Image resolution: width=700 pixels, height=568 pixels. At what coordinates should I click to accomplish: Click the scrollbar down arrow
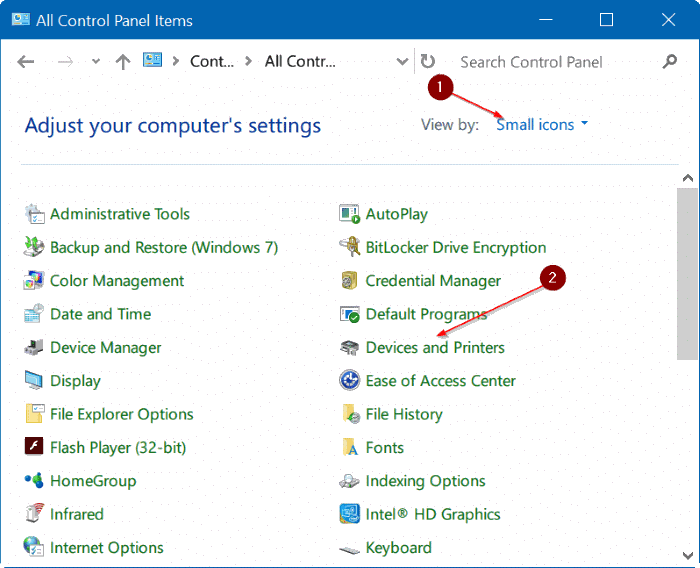click(x=688, y=555)
